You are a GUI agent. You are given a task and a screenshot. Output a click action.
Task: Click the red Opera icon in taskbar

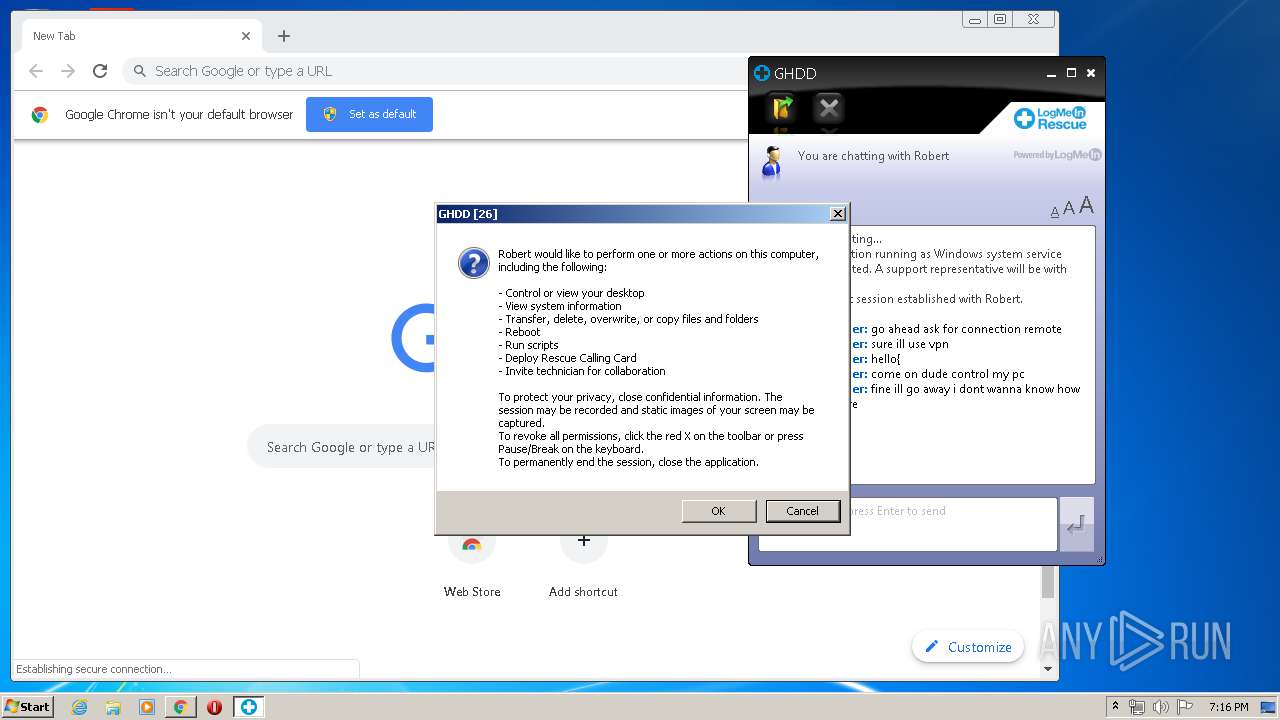pyautogui.click(x=214, y=707)
